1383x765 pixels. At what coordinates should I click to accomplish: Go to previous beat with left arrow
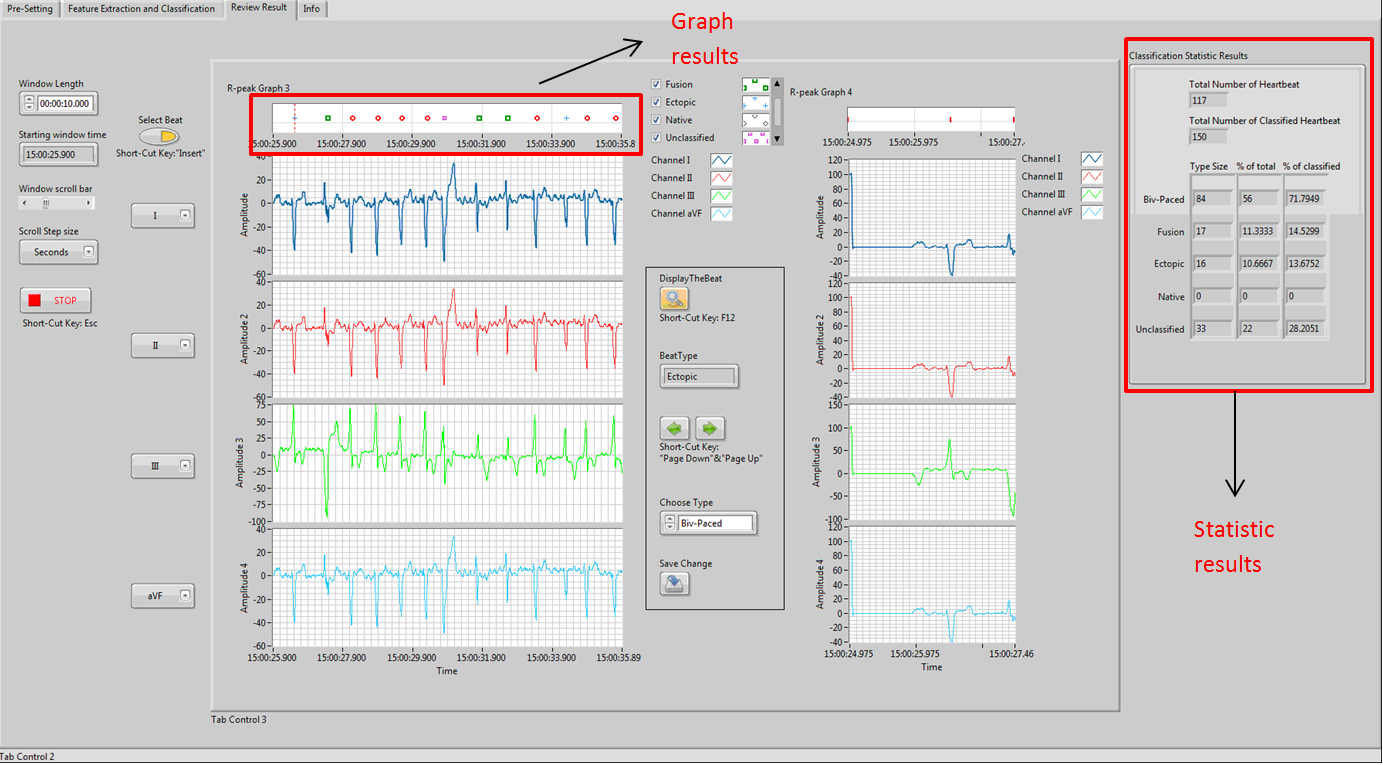674,428
